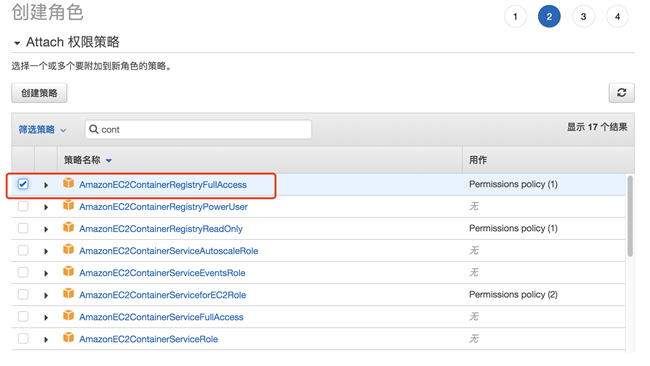The image size is (650, 366).
Task: Expand AmazonEC2ContainerServiceRole row details
Action: [46, 339]
